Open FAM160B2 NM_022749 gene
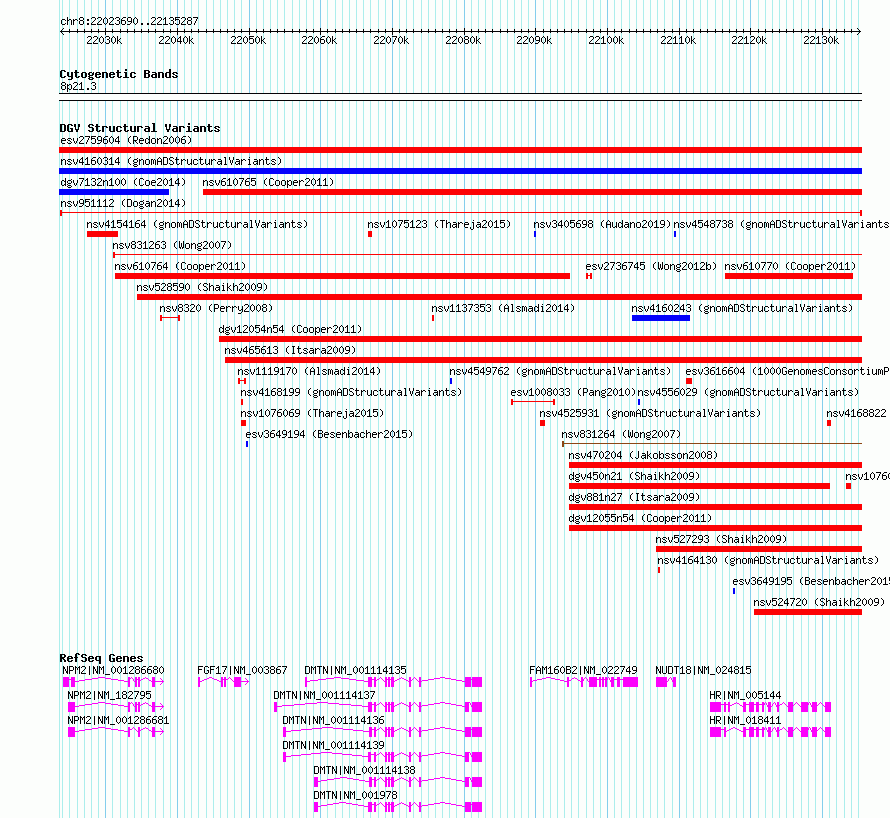The width and height of the screenshot is (890, 818). tap(584, 682)
